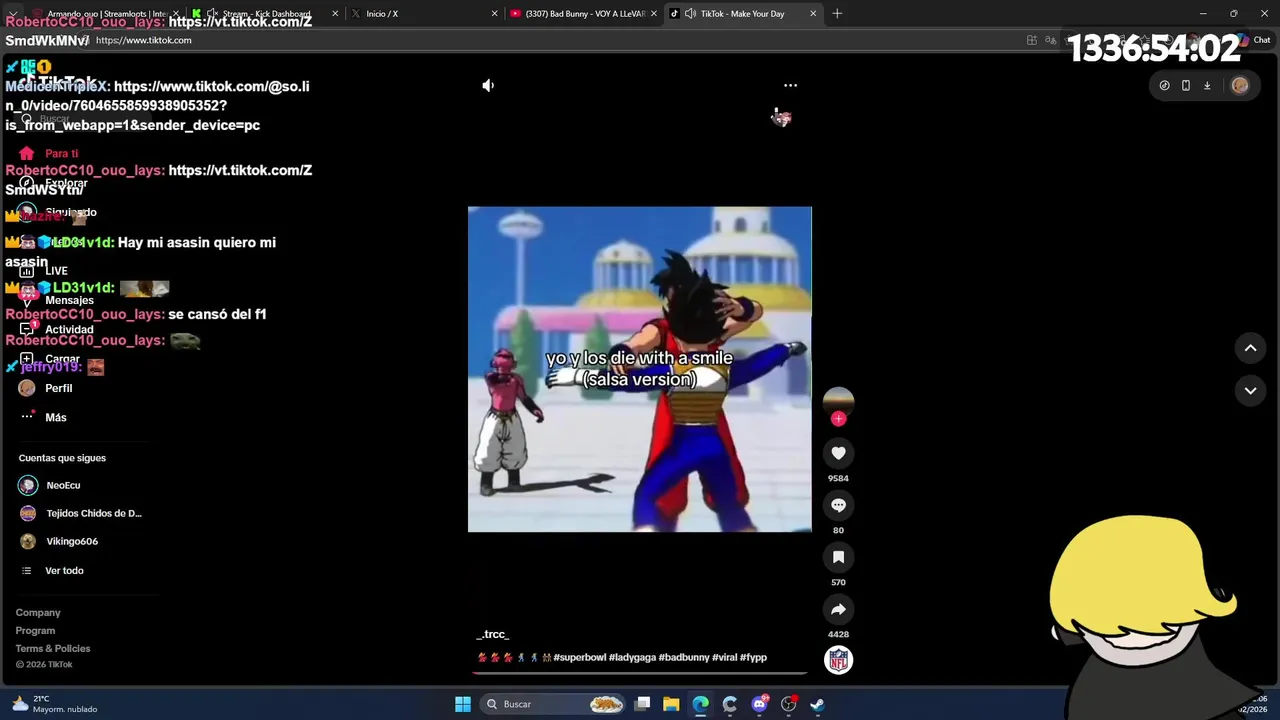Open the #ladygaga hashtag
1280x720 pixels.
pyautogui.click(x=632, y=657)
